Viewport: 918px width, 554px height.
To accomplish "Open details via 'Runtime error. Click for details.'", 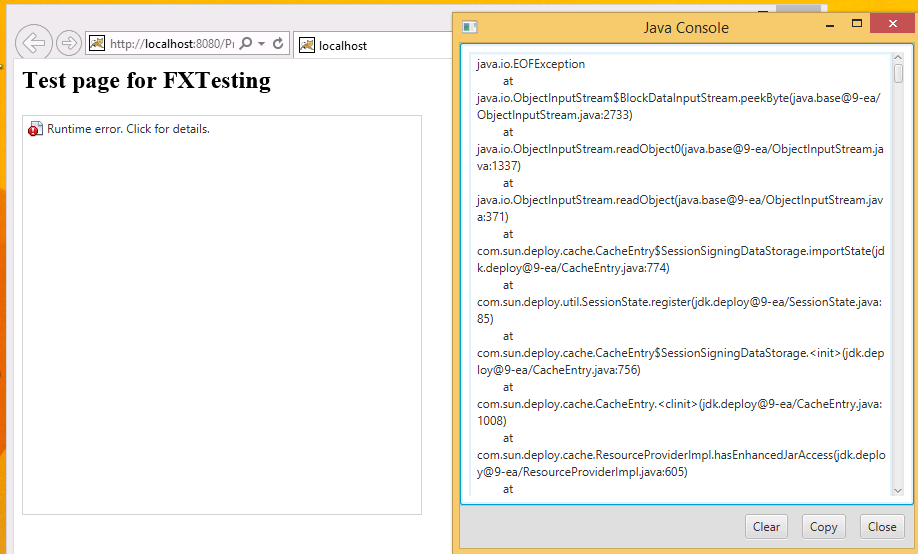I will [x=128, y=129].
